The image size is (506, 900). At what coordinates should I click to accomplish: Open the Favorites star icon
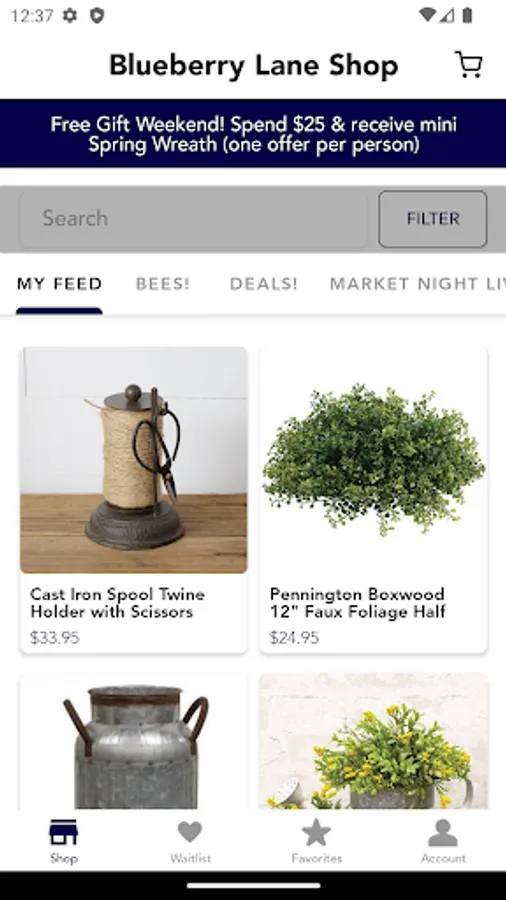point(317,832)
